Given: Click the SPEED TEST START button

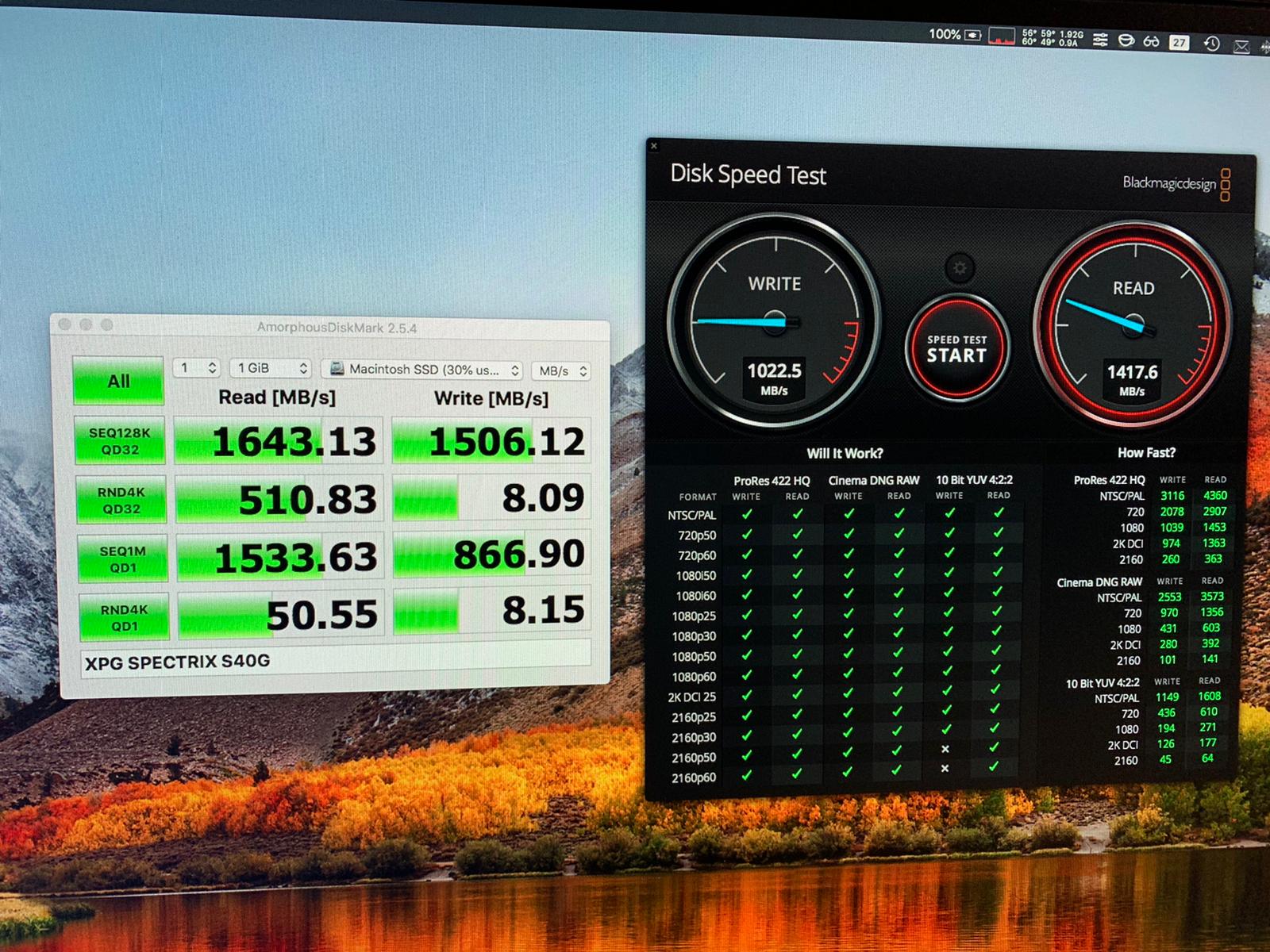Looking at the screenshot, I should (x=956, y=347).
